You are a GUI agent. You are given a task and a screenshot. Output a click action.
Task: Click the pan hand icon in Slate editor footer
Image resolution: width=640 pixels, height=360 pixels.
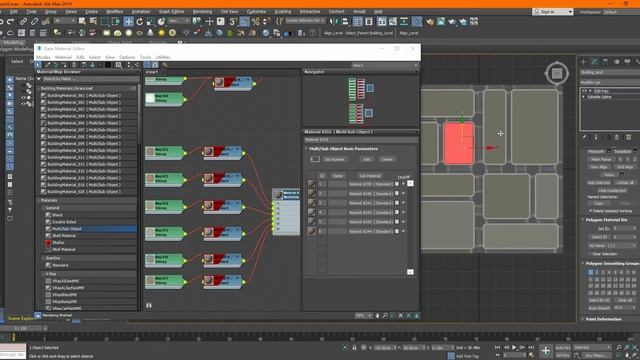tap(377, 316)
